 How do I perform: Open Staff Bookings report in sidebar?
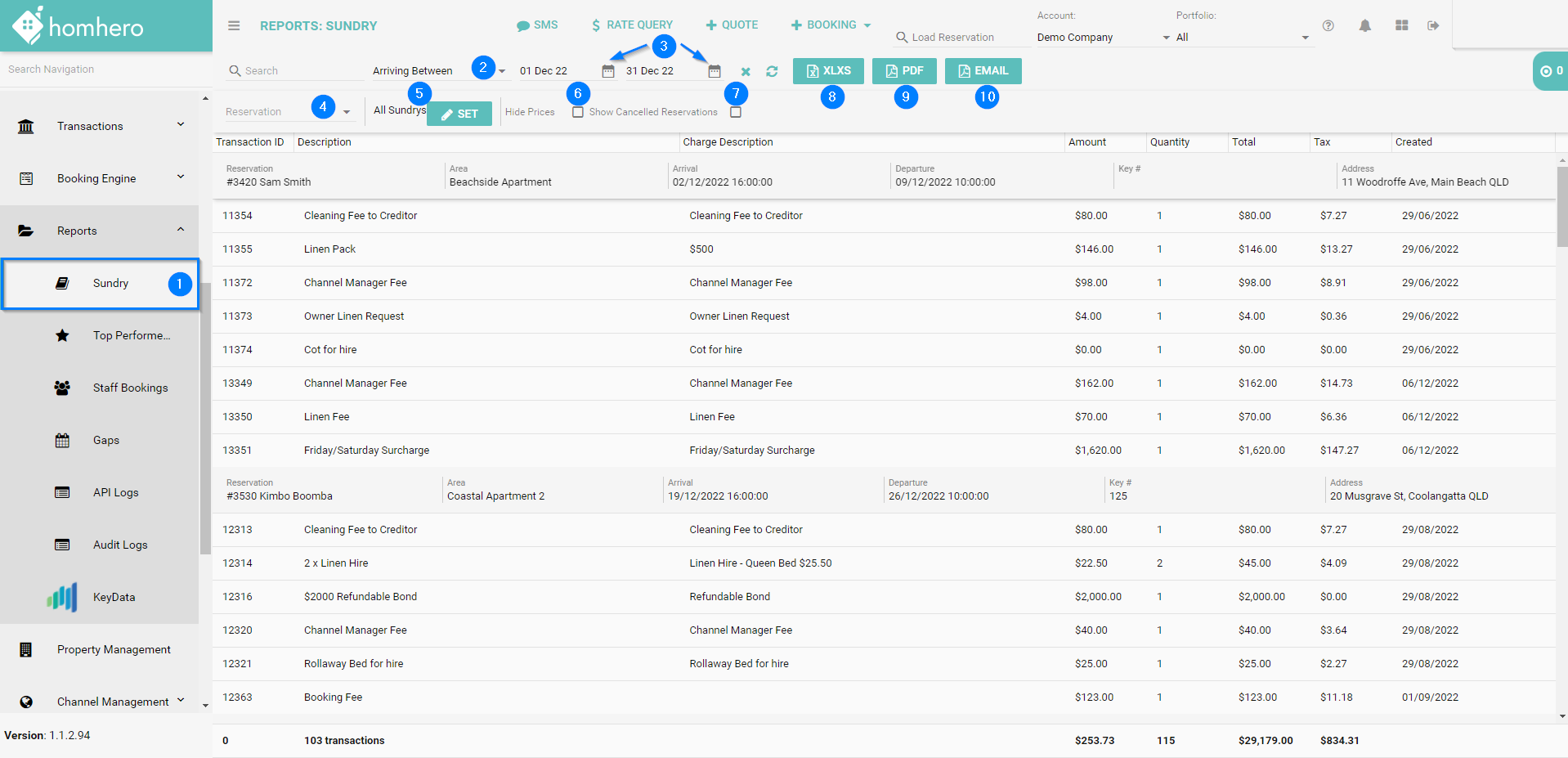(x=130, y=388)
